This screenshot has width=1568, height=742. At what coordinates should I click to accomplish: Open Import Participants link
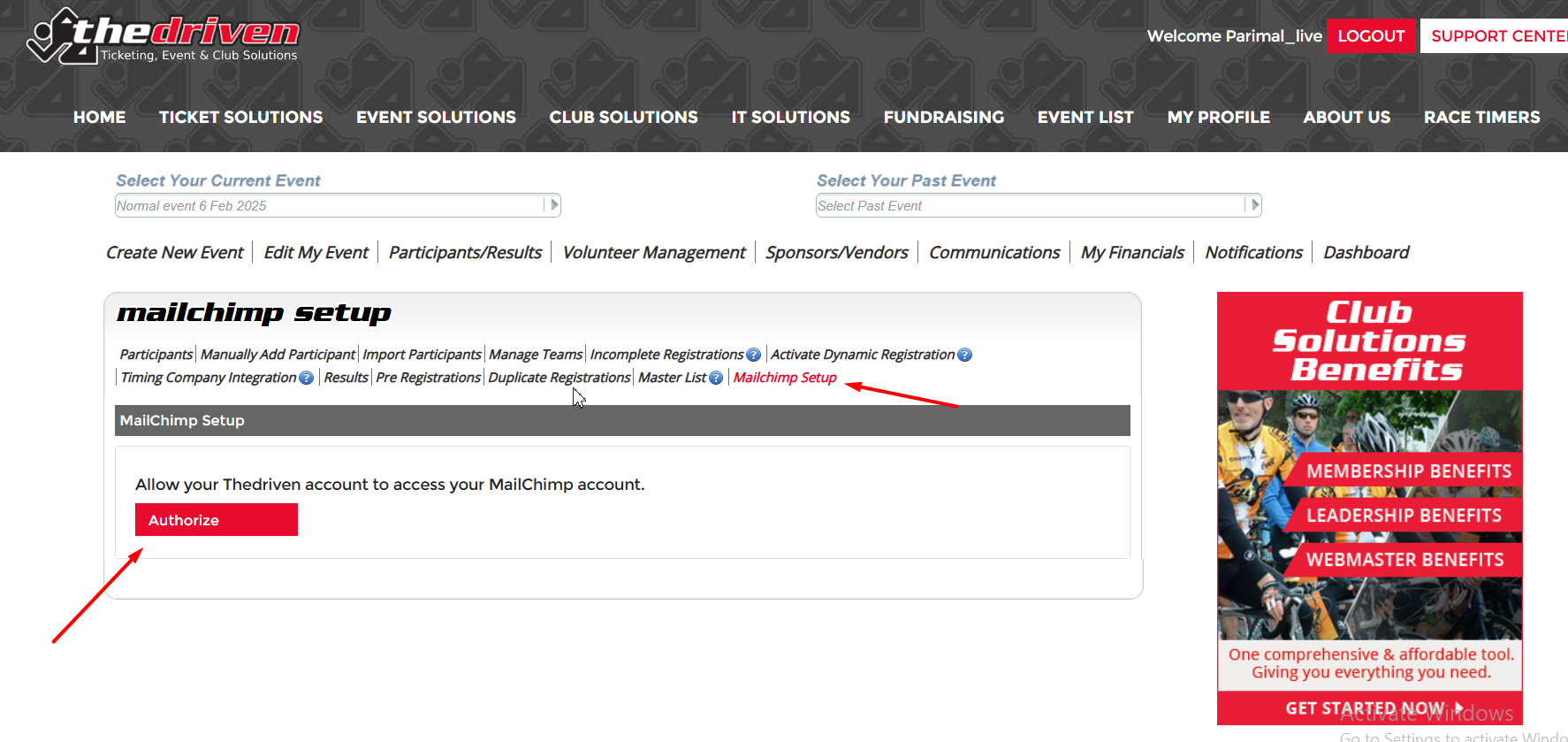pos(422,355)
